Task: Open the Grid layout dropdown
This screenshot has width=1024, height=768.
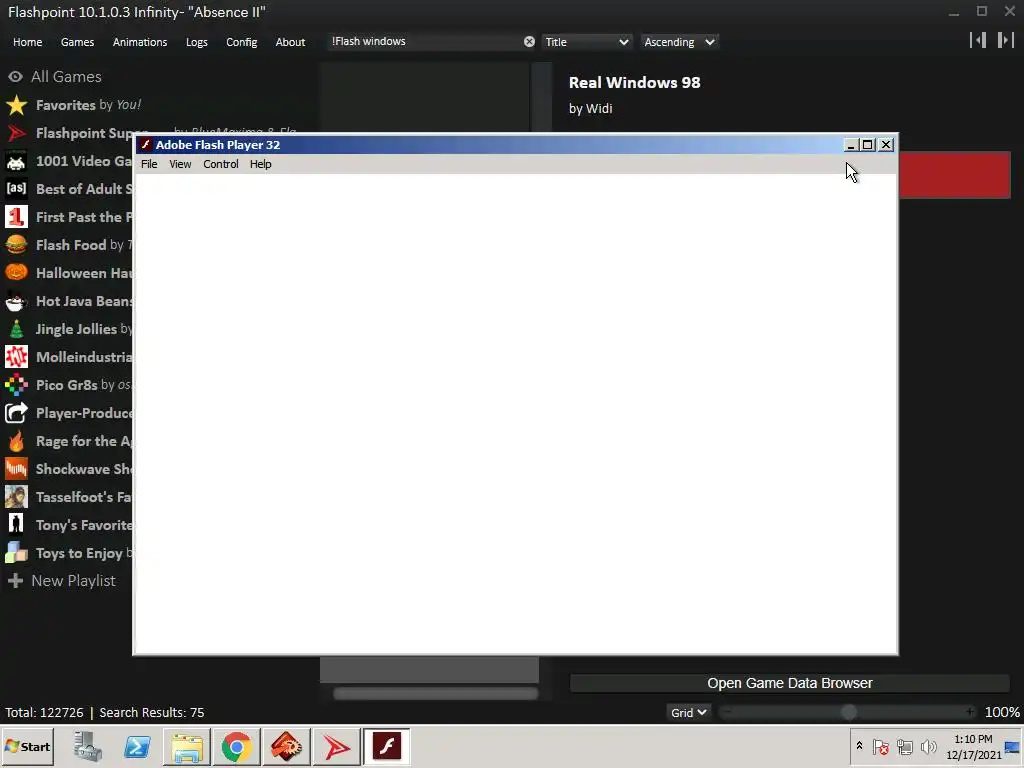Action: click(688, 712)
